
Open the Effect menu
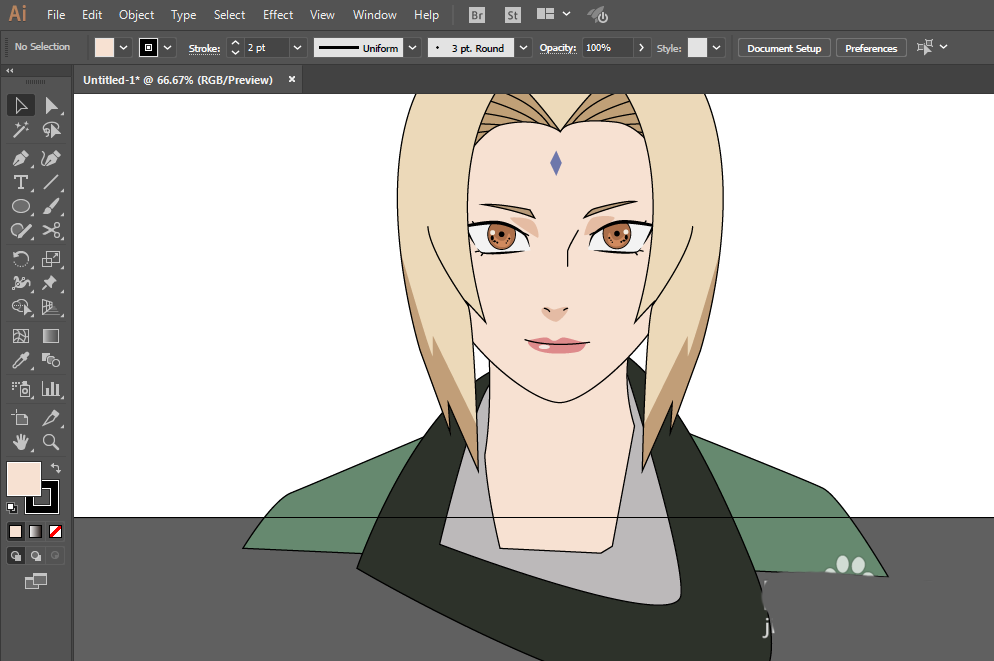(278, 15)
